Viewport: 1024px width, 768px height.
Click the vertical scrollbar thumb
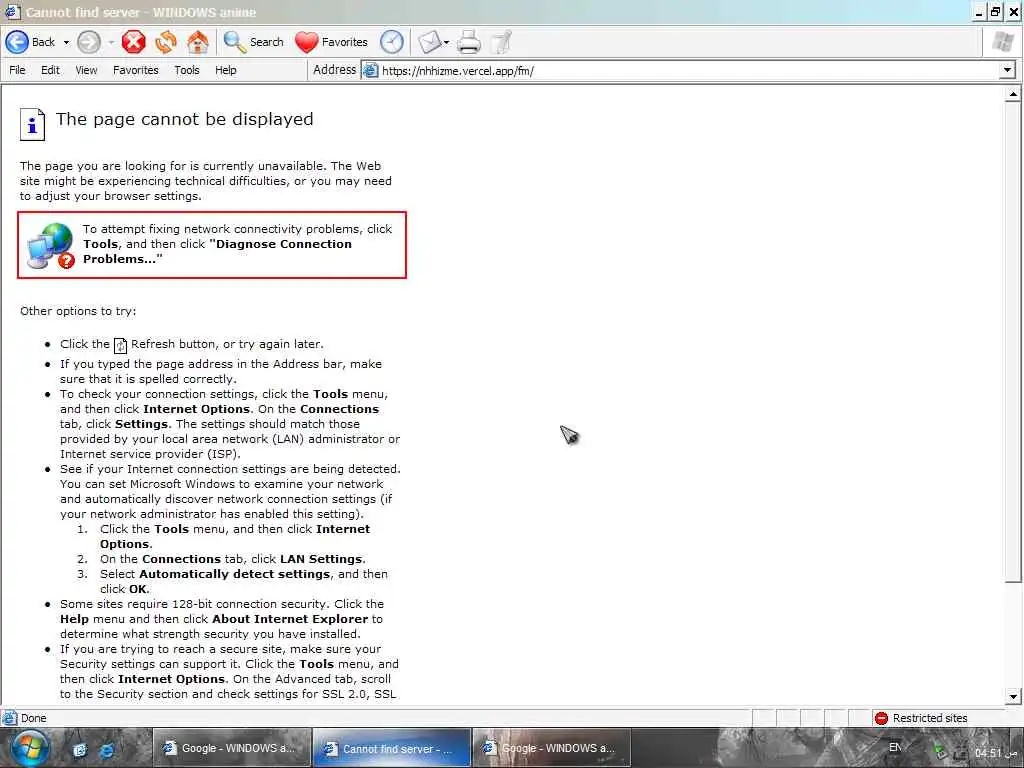pos(1012,342)
